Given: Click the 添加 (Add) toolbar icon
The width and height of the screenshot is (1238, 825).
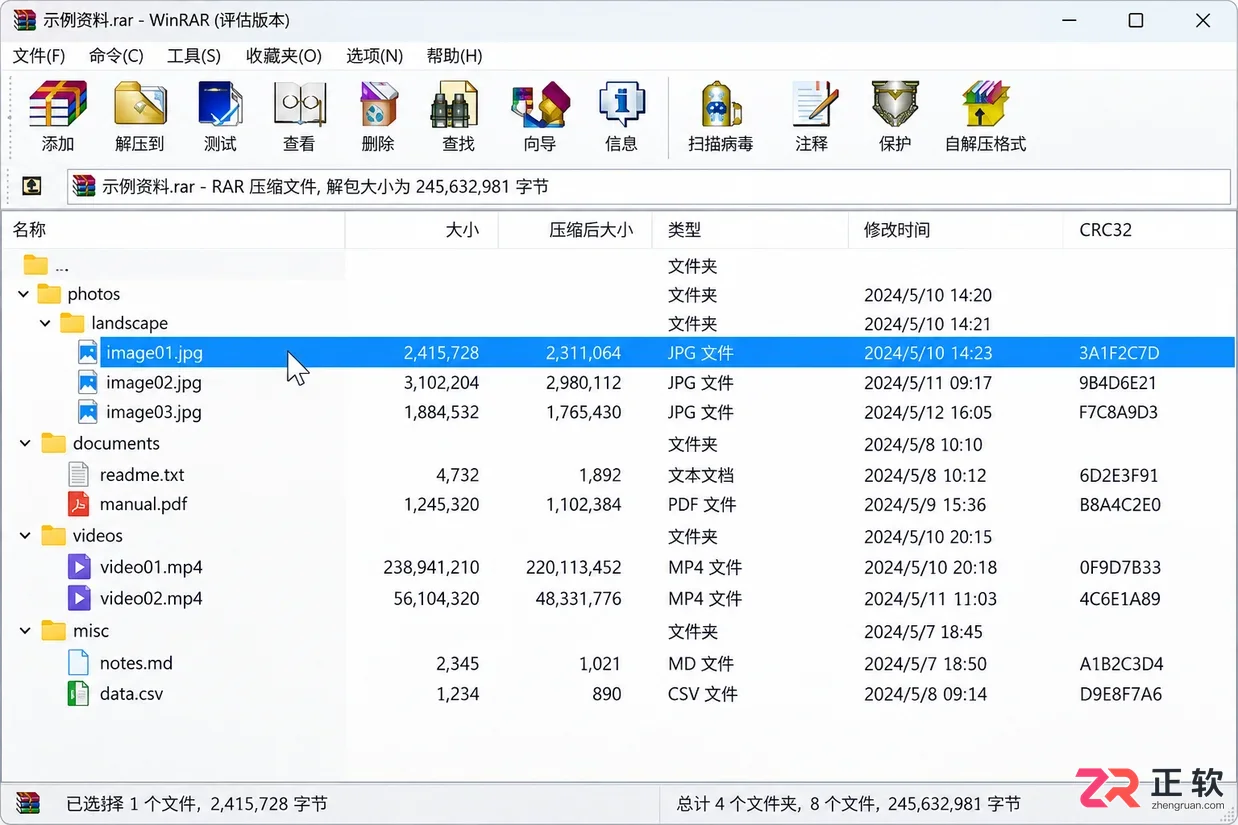Looking at the screenshot, I should [58, 105].
